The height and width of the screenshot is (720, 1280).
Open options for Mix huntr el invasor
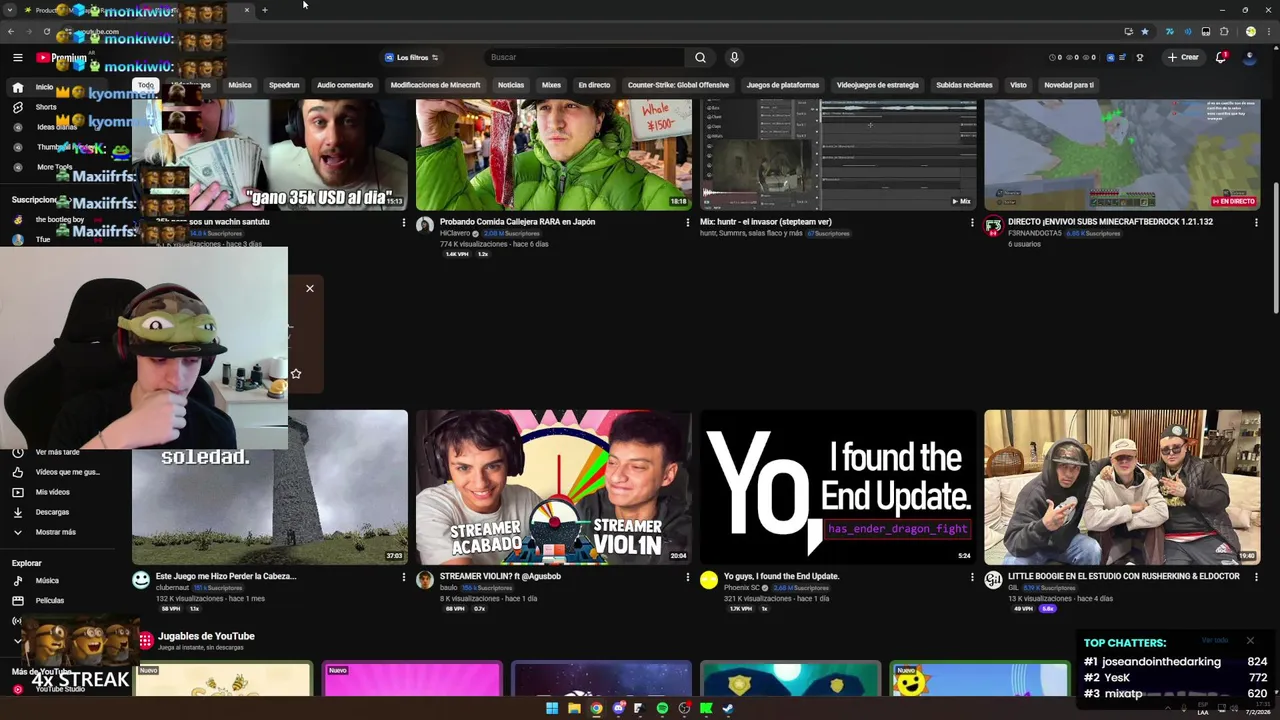click(971, 222)
